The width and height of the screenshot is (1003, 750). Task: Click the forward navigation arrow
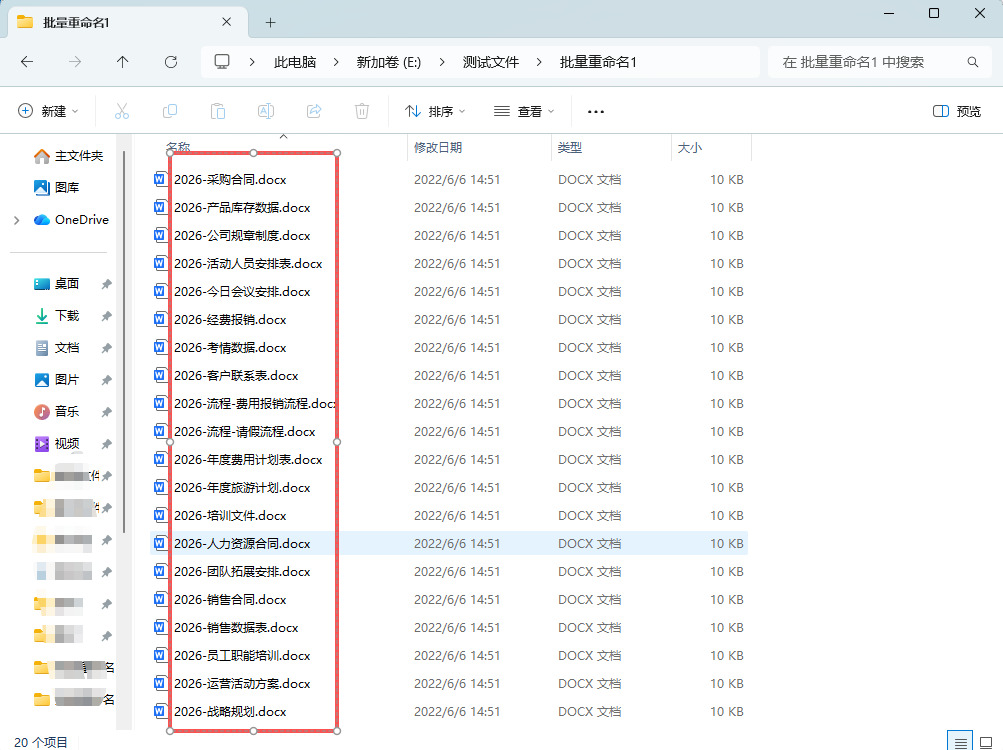click(75, 62)
